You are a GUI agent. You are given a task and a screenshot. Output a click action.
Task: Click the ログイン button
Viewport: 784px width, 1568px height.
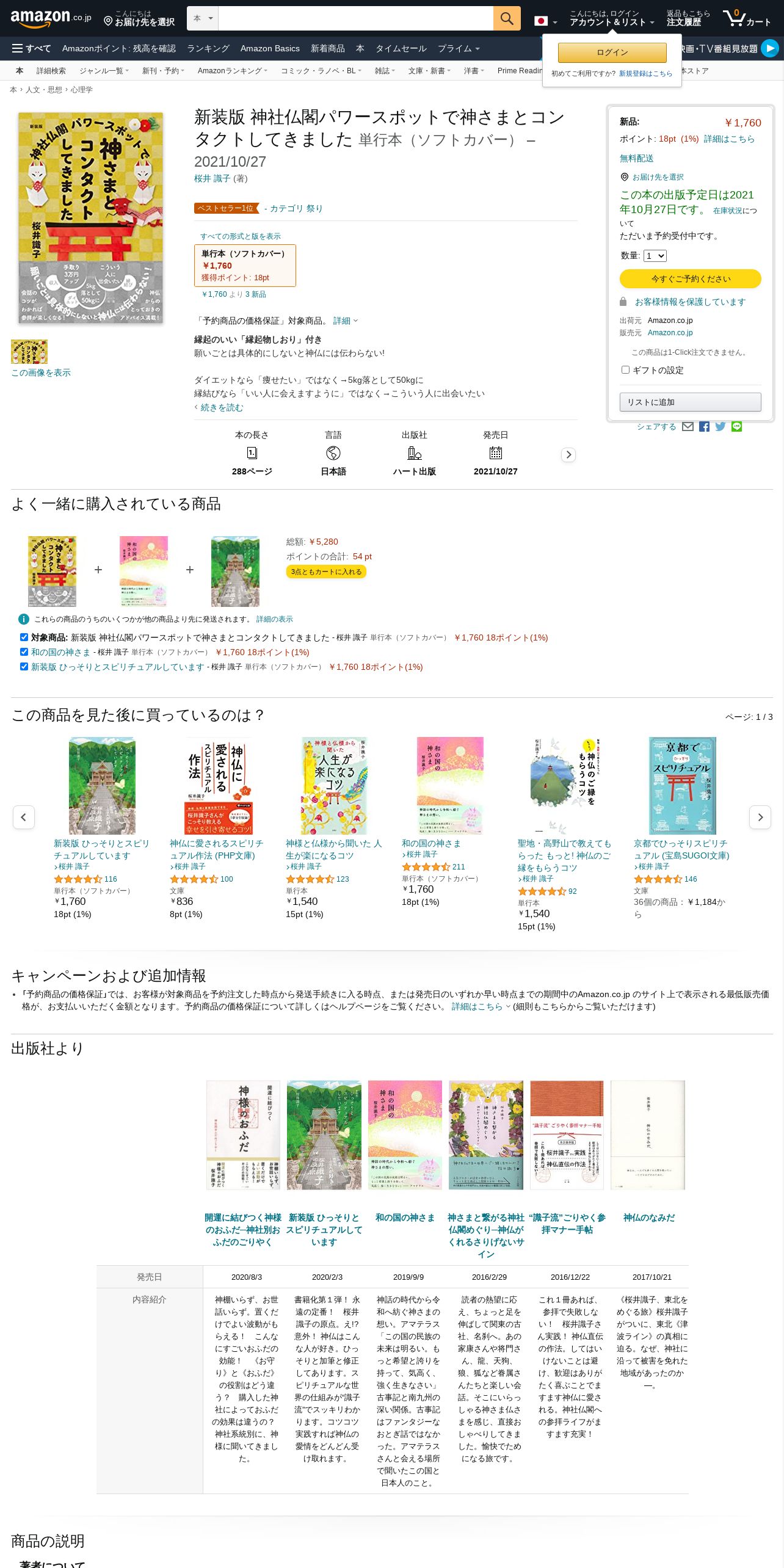coord(612,53)
